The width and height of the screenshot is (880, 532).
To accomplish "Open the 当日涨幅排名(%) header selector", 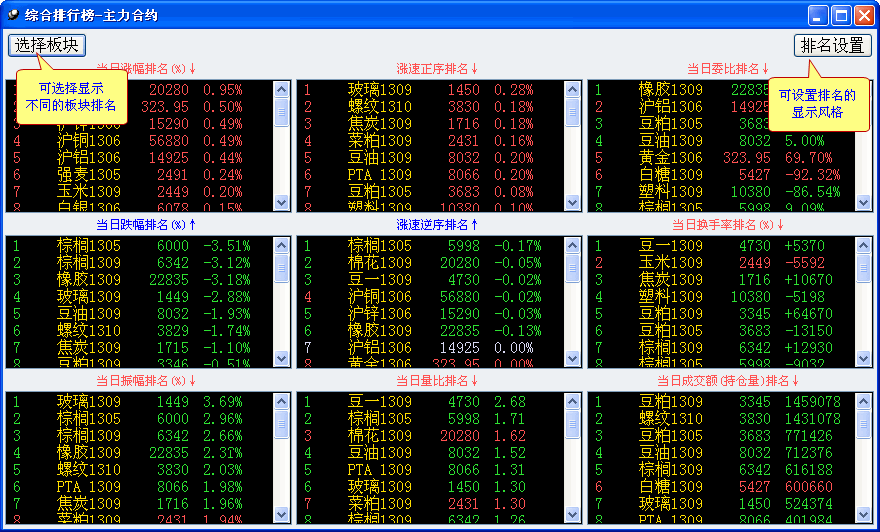I will (146, 69).
